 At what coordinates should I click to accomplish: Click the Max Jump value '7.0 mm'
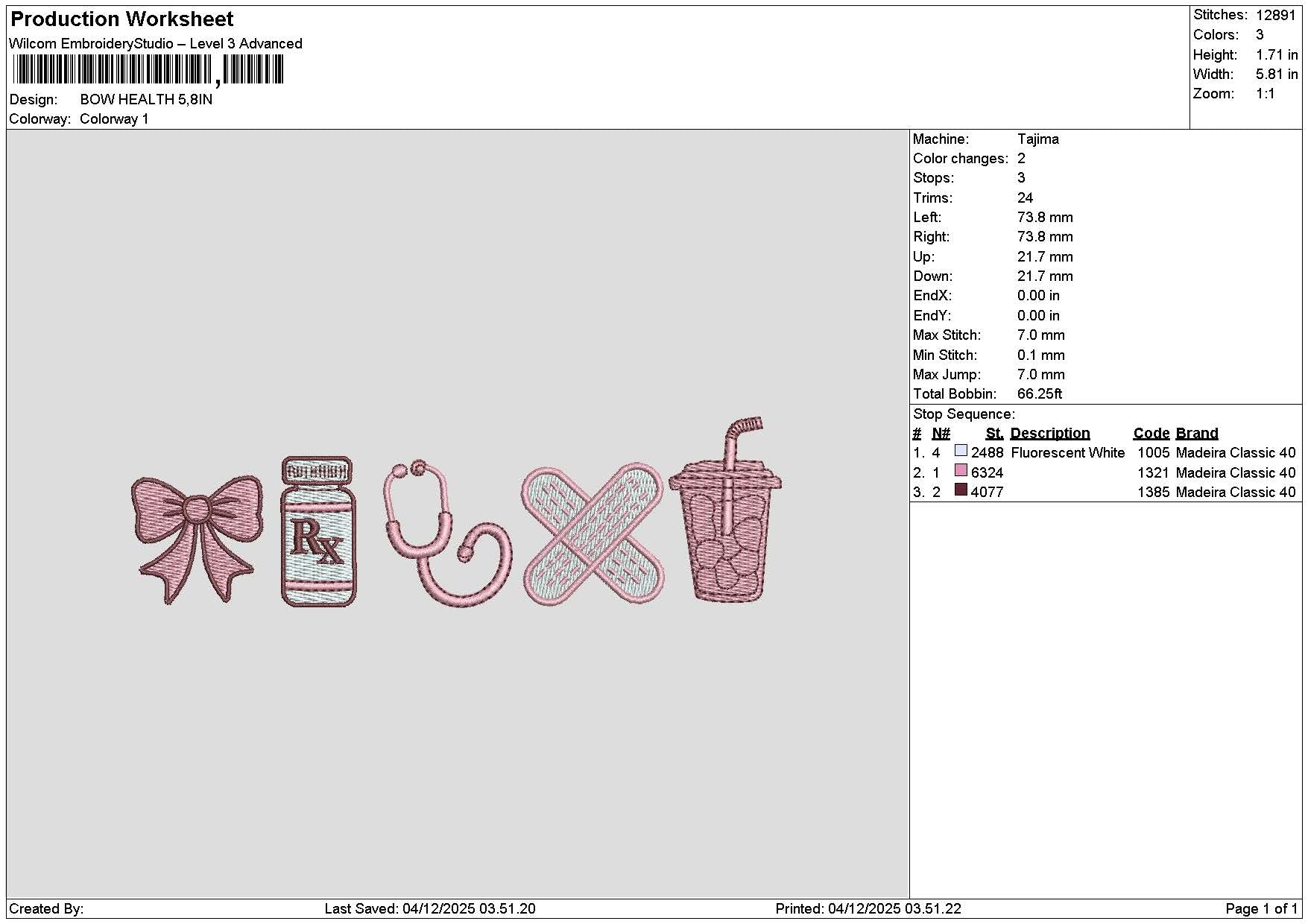point(1040,375)
